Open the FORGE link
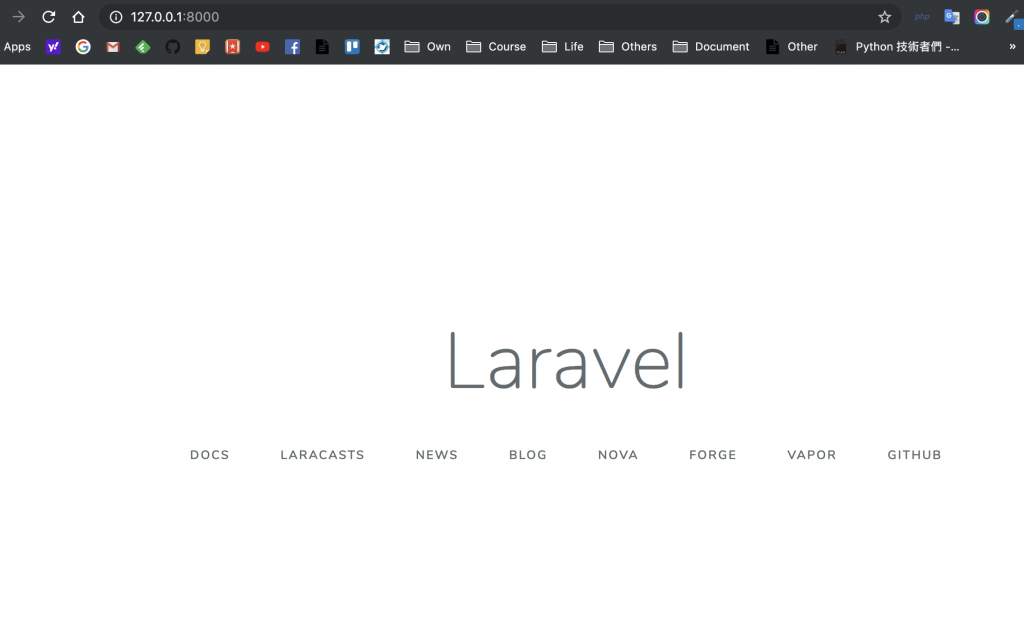The image size is (1024, 619). (712, 454)
